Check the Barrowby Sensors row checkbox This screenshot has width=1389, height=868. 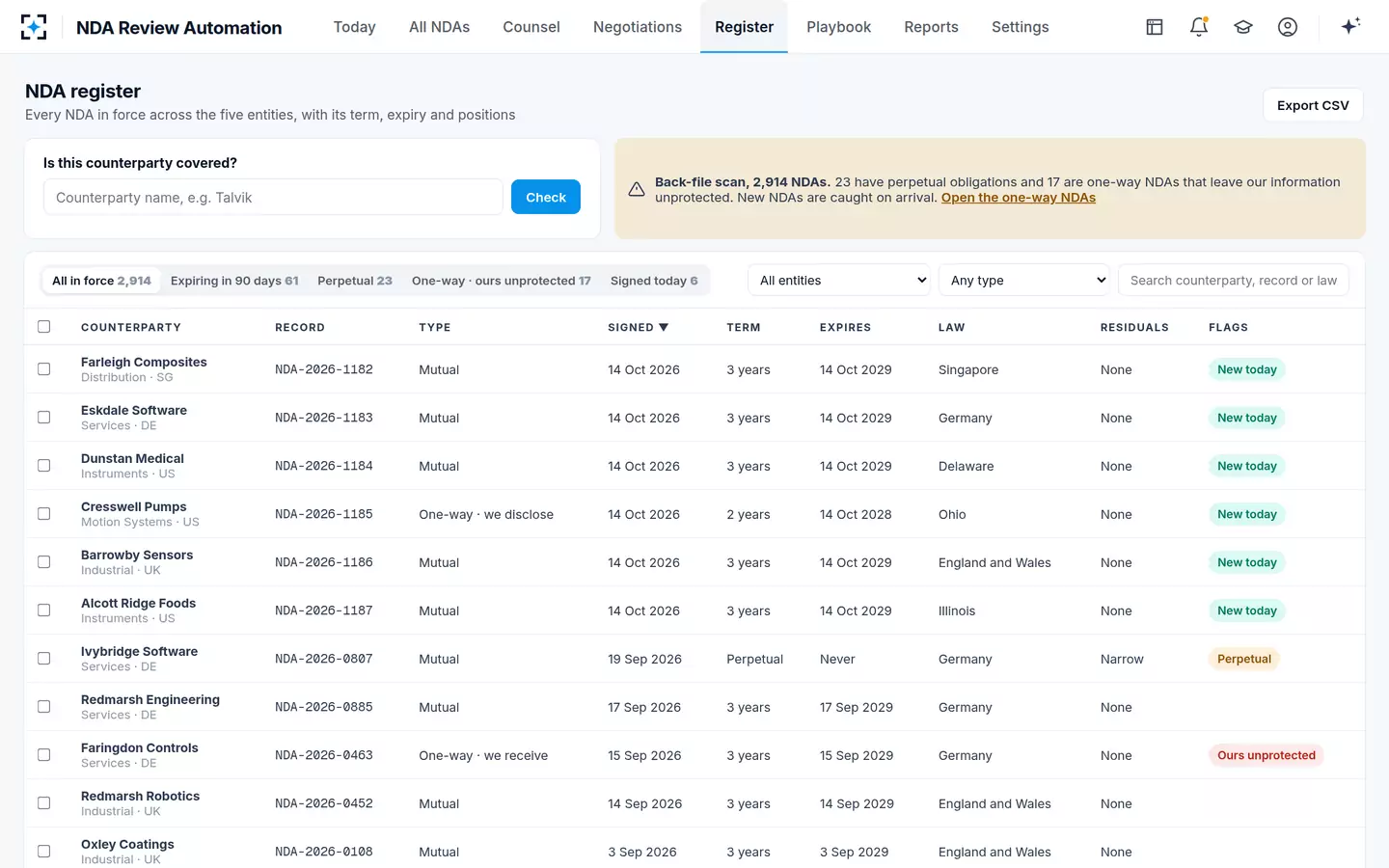point(43,562)
